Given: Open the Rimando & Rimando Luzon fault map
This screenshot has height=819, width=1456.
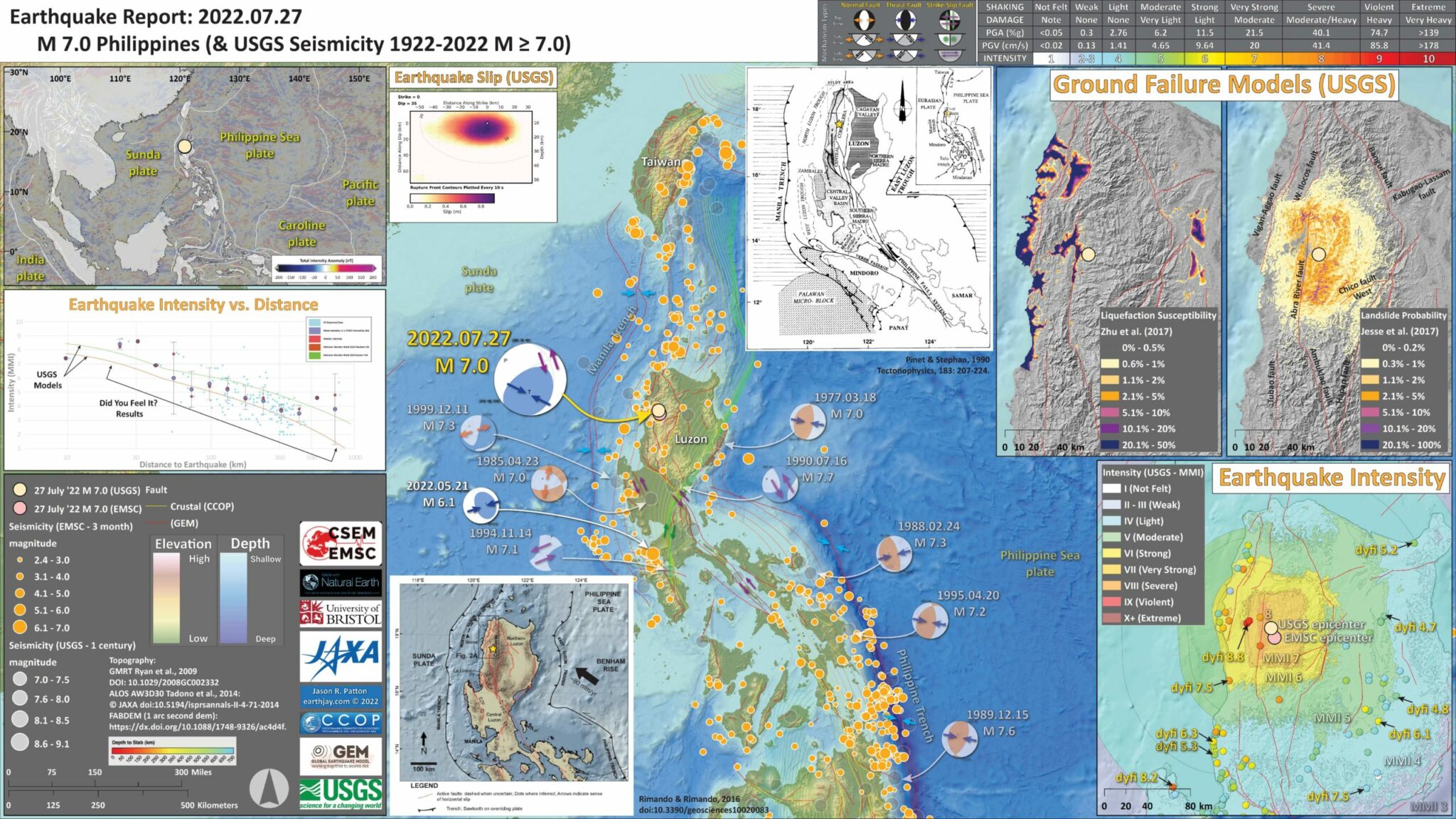Looking at the screenshot, I should (x=511, y=695).
